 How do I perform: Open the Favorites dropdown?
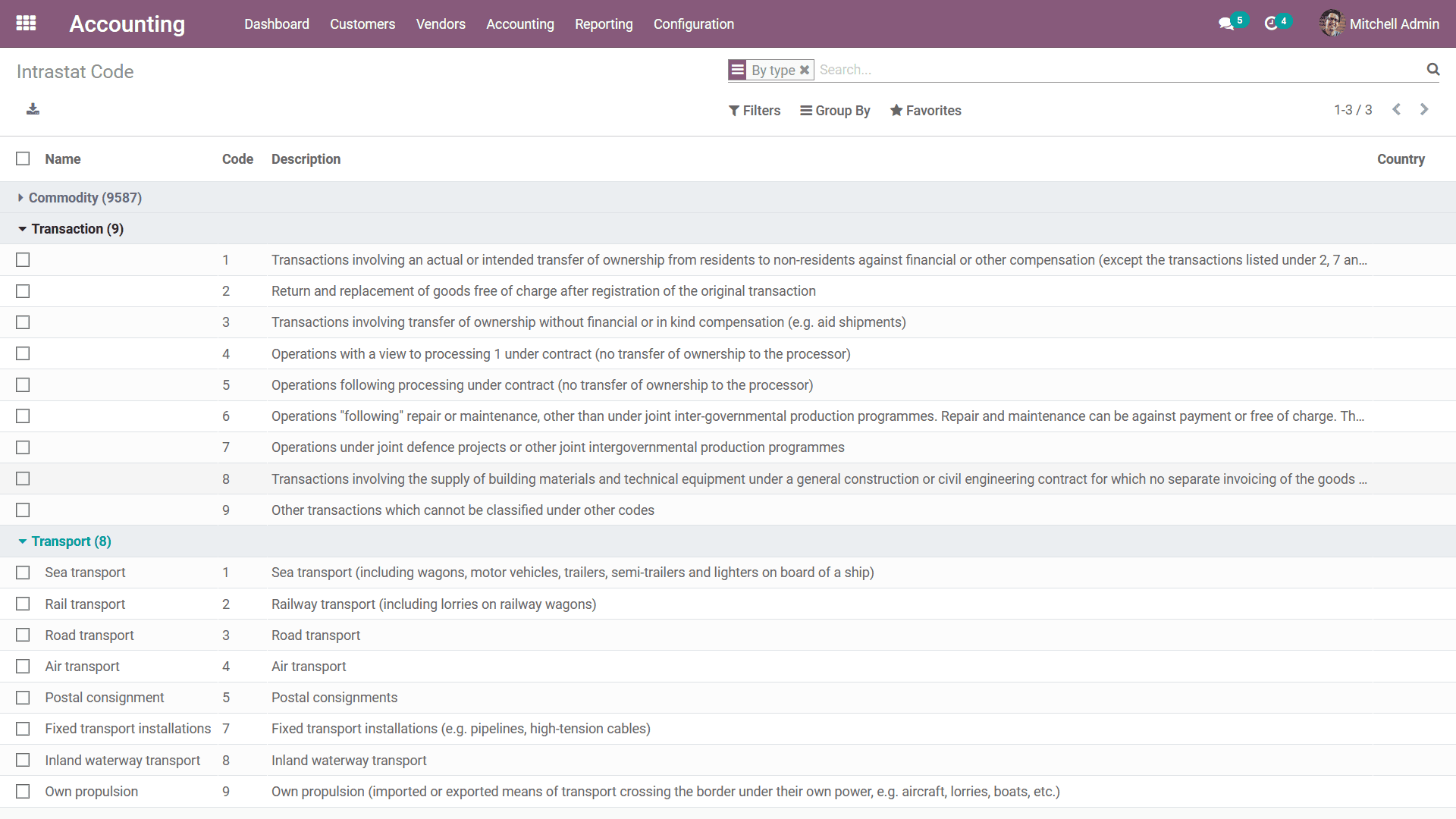point(925,111)
